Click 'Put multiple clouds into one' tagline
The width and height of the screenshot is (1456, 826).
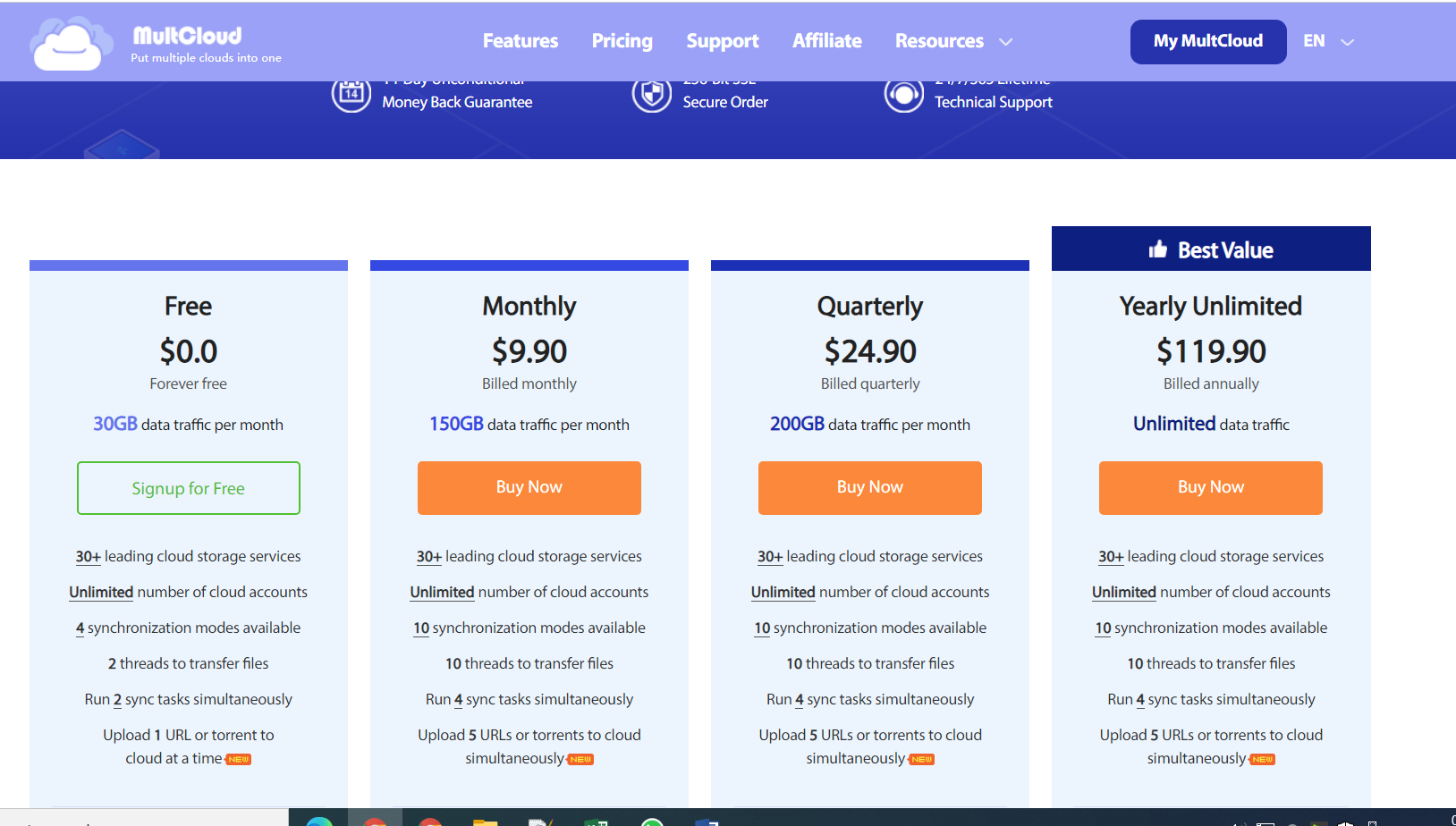pyautogui.click(x=207, y=58)
